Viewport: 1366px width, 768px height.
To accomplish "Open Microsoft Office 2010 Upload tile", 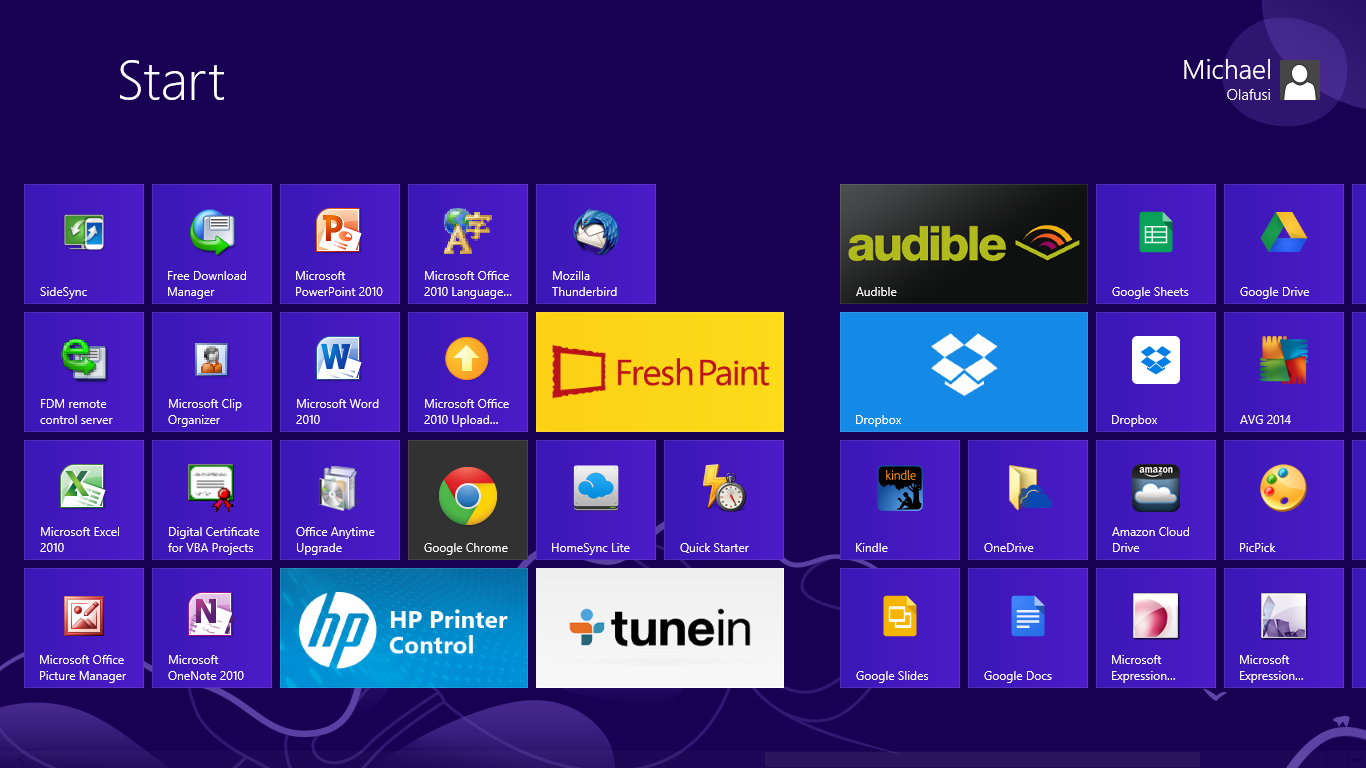I will [x=468, y=372].
